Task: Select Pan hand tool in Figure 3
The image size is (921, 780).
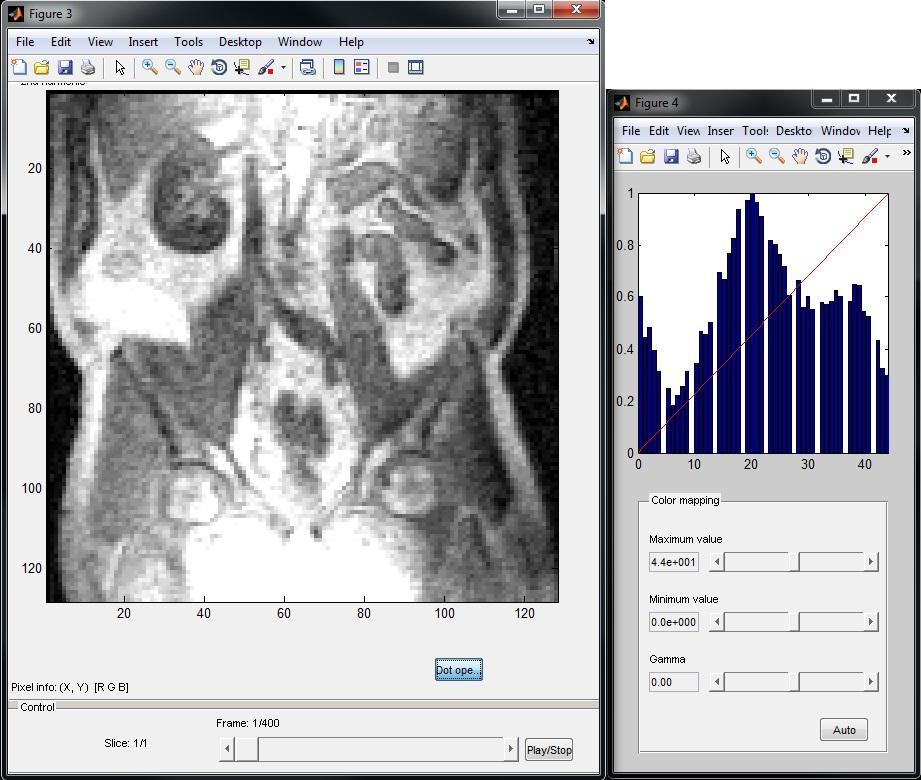Action: 196,67
